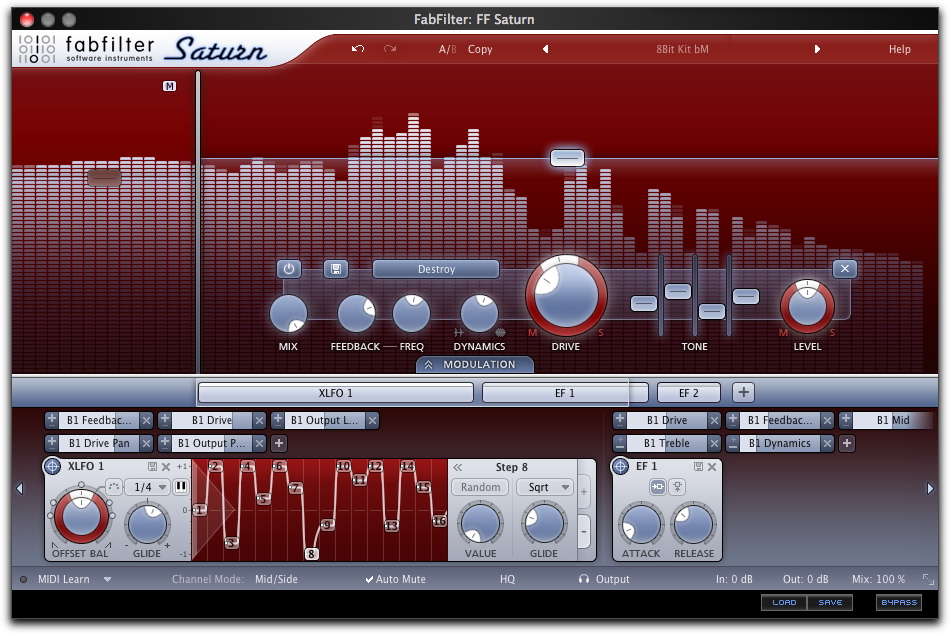Delete XLFO 1 with its X icon
The width and height of the screenshot is (950, 634).
(x=166, y=467)
